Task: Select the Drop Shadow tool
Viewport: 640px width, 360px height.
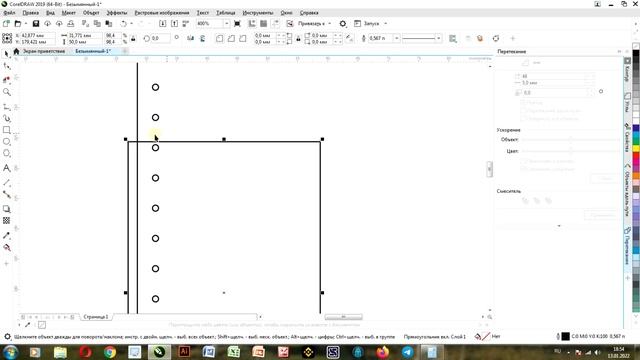Action: click(7, 209)
